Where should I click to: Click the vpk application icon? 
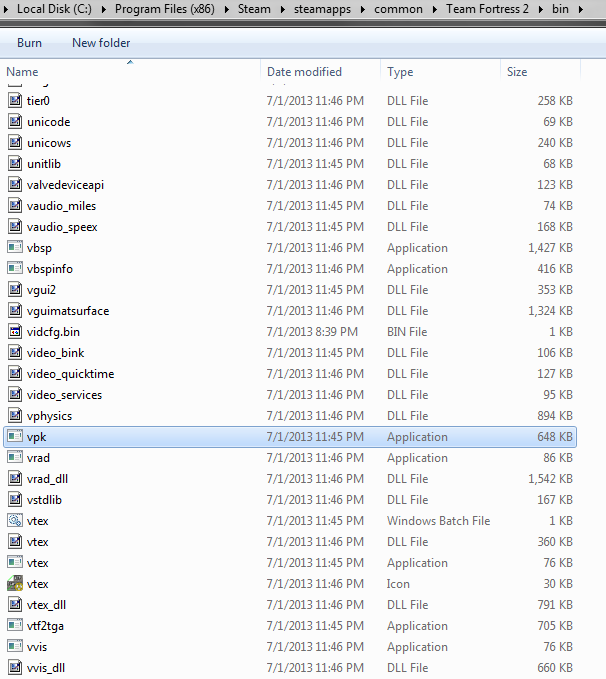(x=15, y=436)
